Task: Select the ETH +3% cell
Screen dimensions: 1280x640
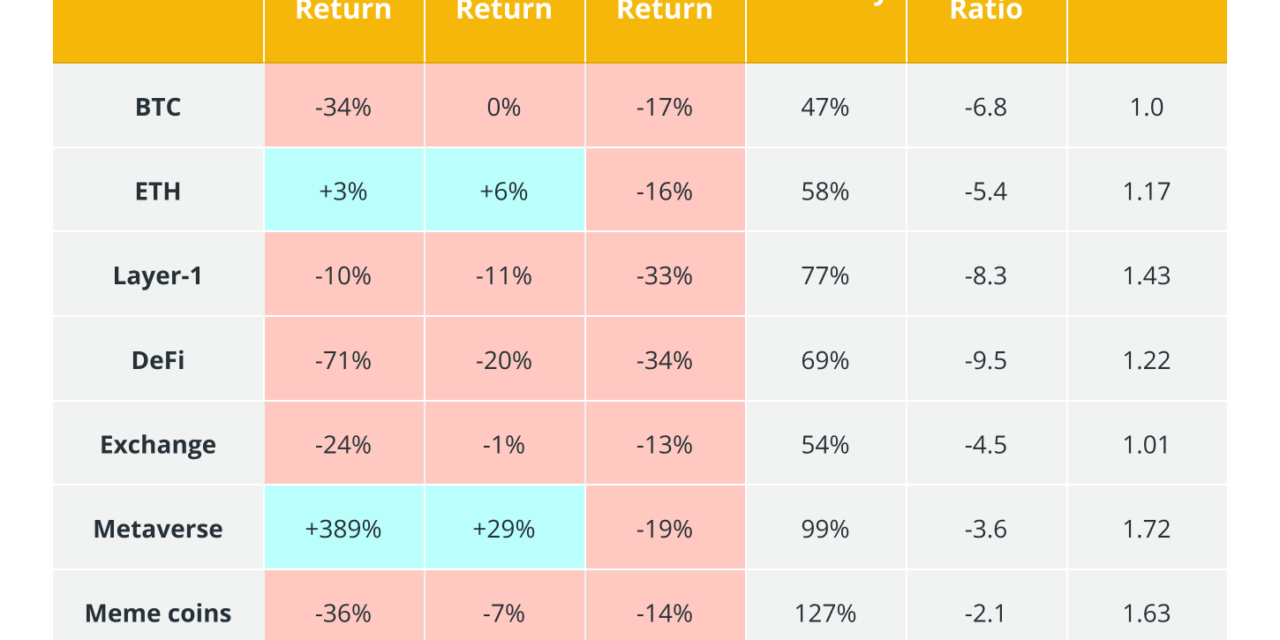Action: 343,191
